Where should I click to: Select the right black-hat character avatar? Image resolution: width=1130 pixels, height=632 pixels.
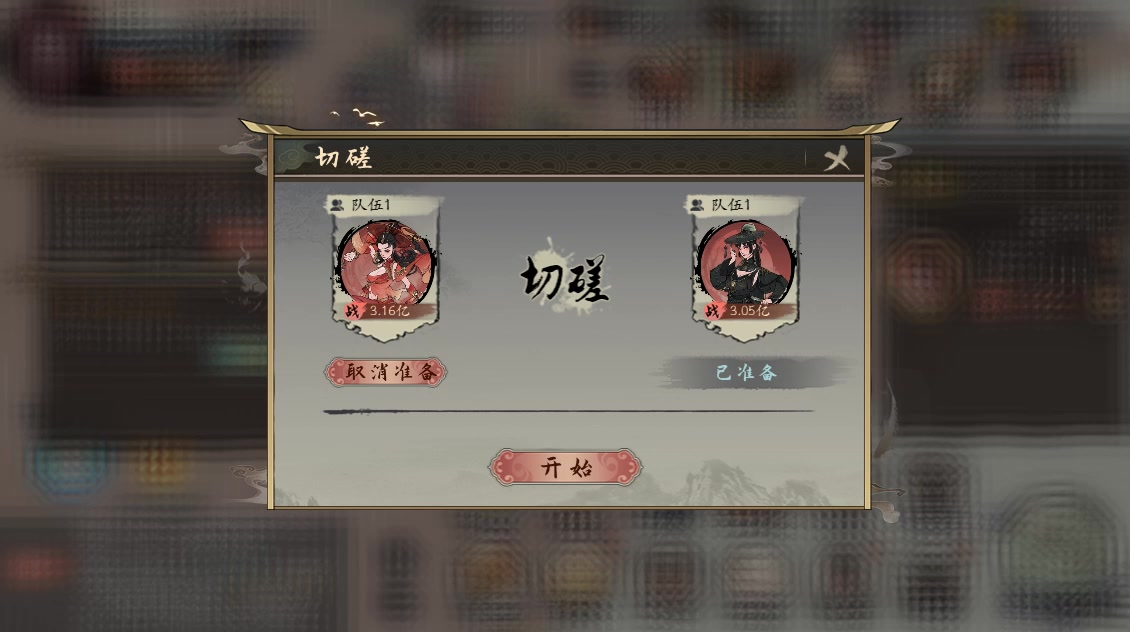pos(747,263)
